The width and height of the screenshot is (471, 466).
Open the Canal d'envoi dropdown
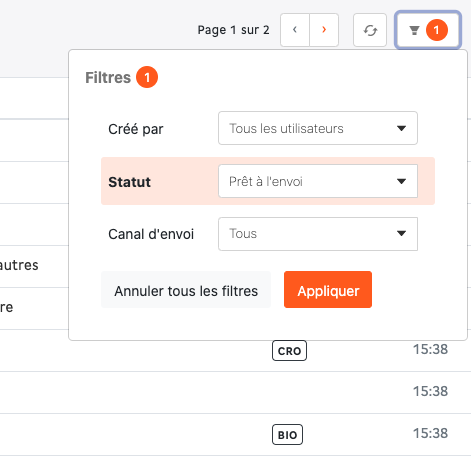318,234
